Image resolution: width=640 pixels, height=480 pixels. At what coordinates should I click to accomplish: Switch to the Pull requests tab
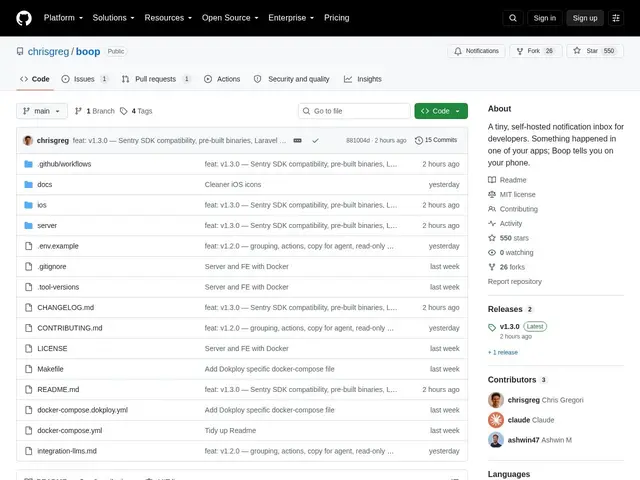pyautogui.click(x=156, y=79)
